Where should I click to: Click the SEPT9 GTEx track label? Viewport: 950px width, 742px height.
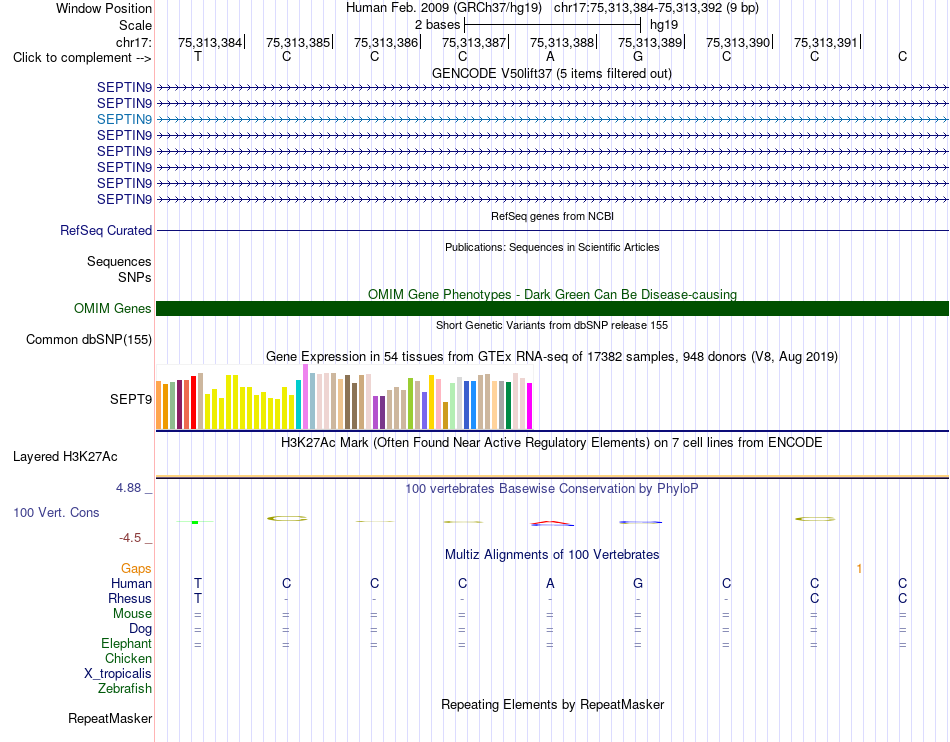click(131, 399)
